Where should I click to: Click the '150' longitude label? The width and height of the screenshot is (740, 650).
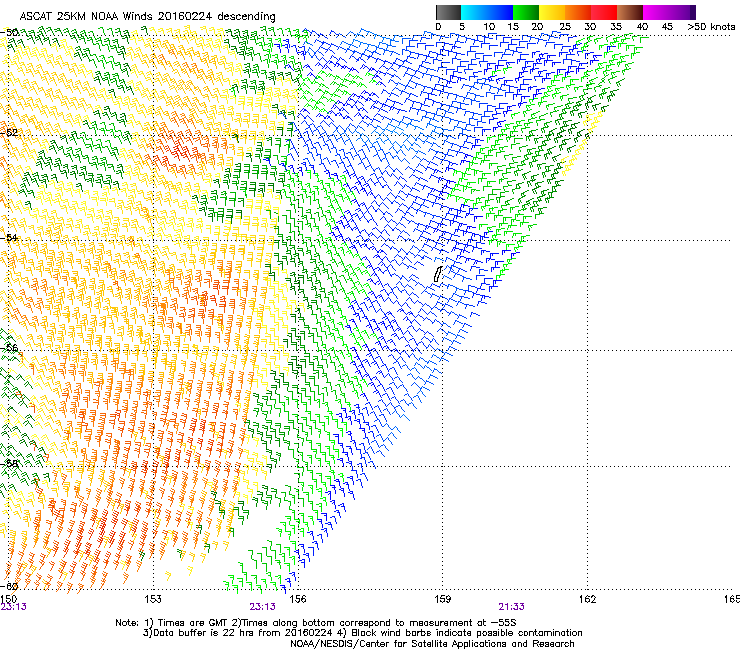[8, 599]
